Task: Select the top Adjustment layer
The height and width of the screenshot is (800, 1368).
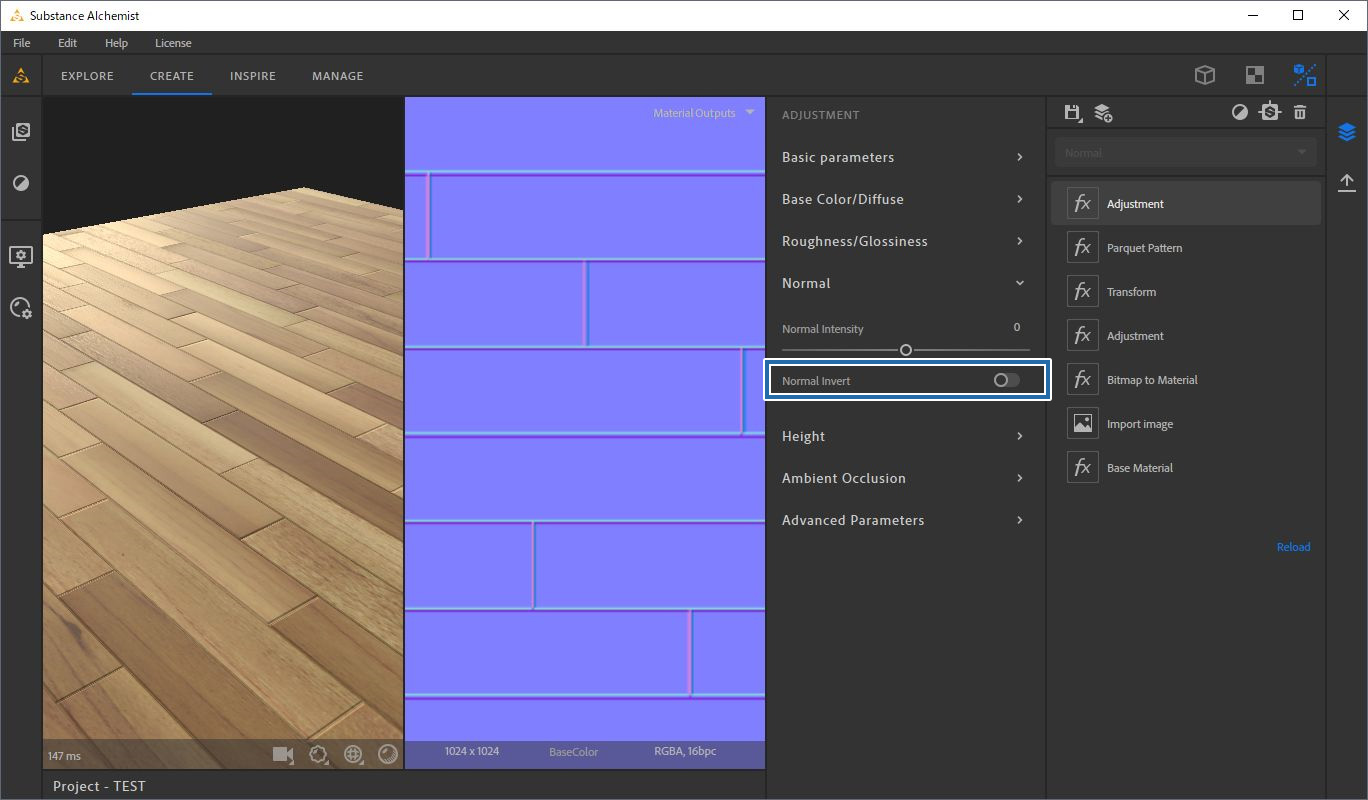Action: tap(1186, 203)
